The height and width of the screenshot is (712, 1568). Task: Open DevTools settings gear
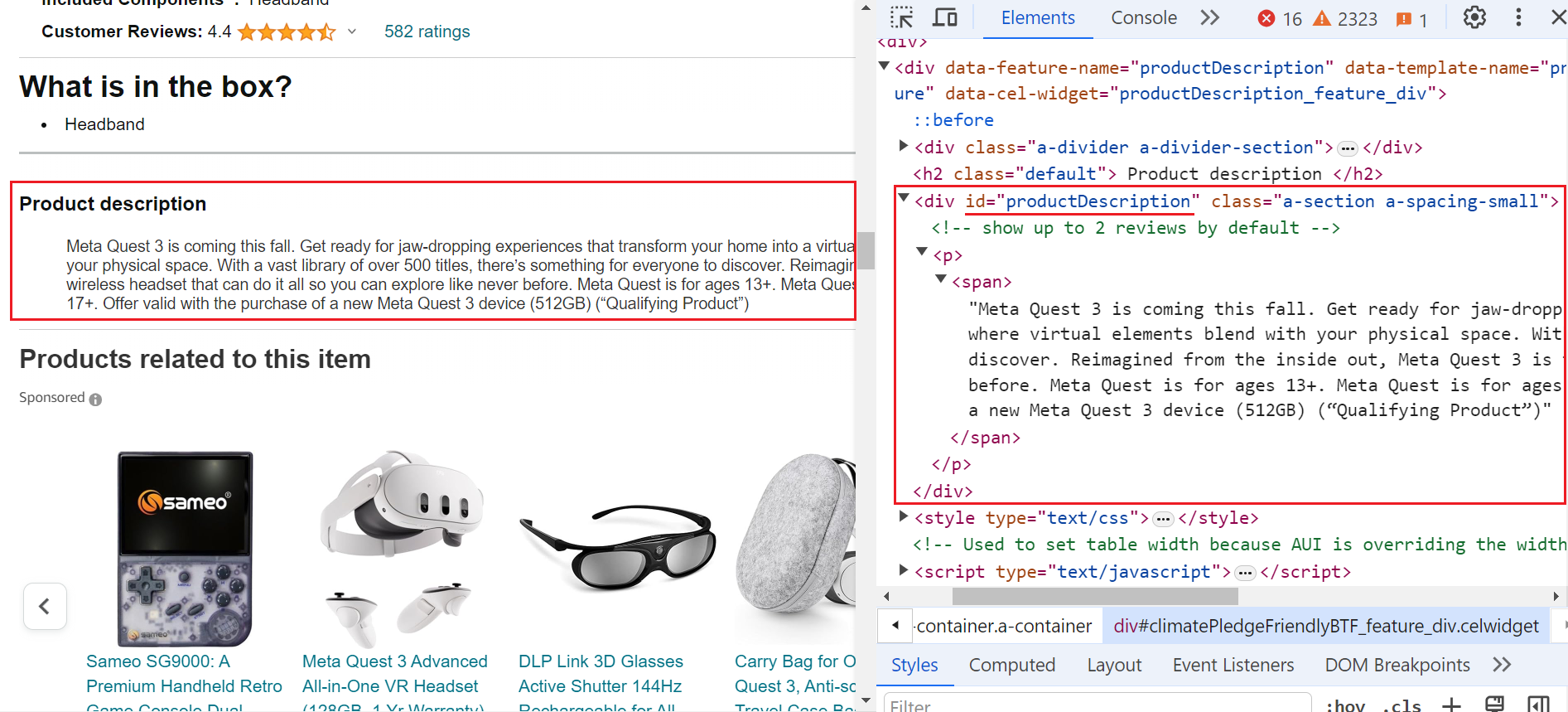(x=1474, y=17)
